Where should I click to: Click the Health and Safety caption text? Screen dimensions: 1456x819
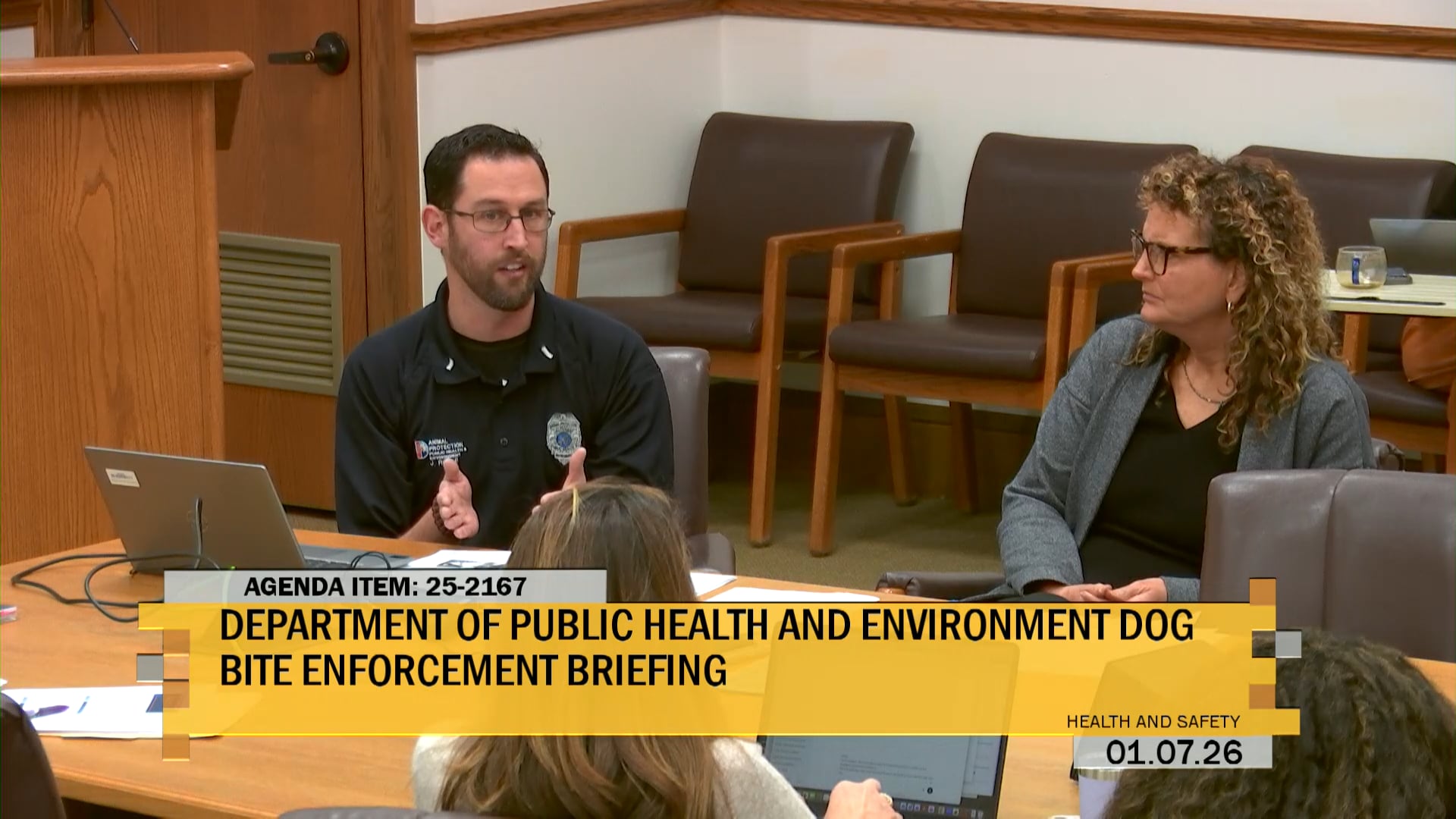[1153, 721]
